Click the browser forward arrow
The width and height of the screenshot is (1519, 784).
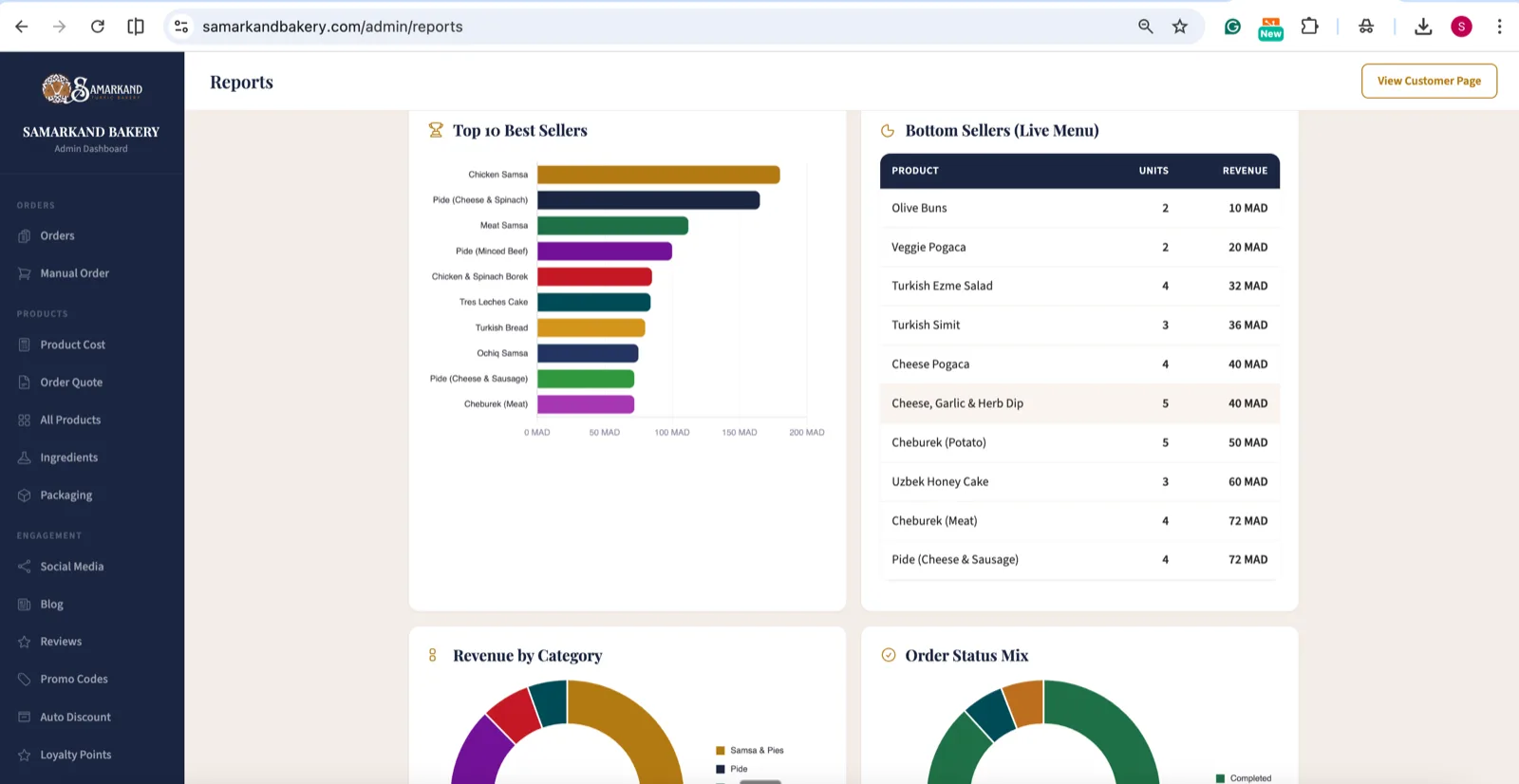pyautogui.click(x=59, y=27)
